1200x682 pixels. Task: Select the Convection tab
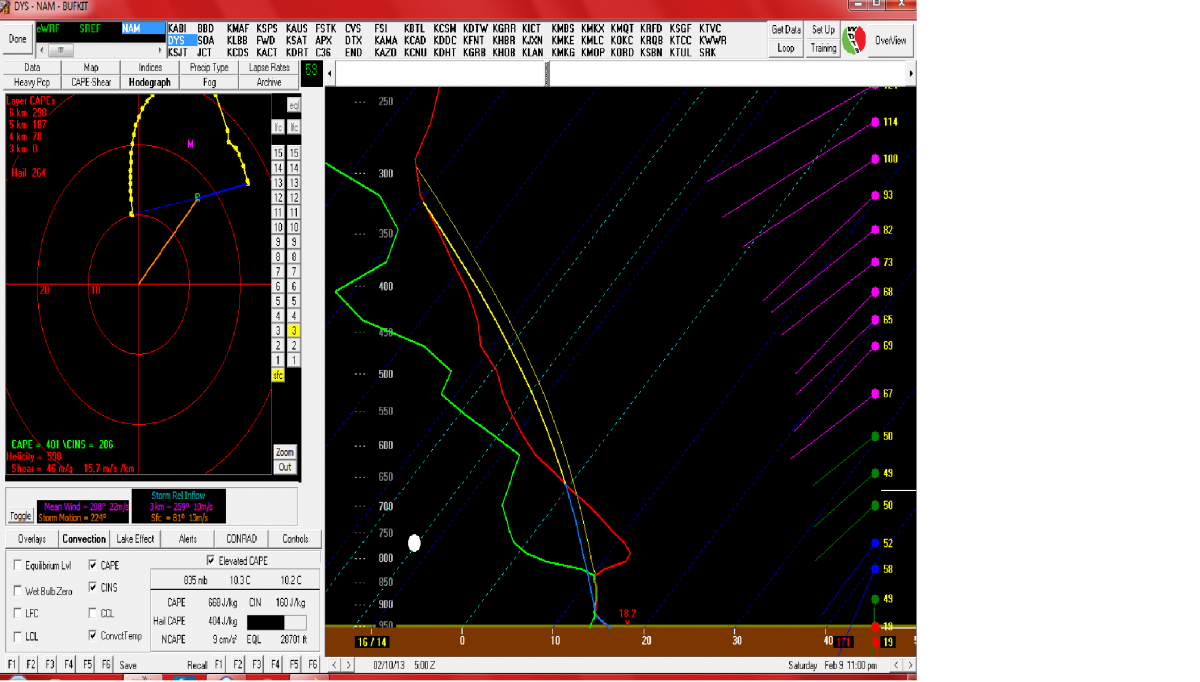click(84, 539)
